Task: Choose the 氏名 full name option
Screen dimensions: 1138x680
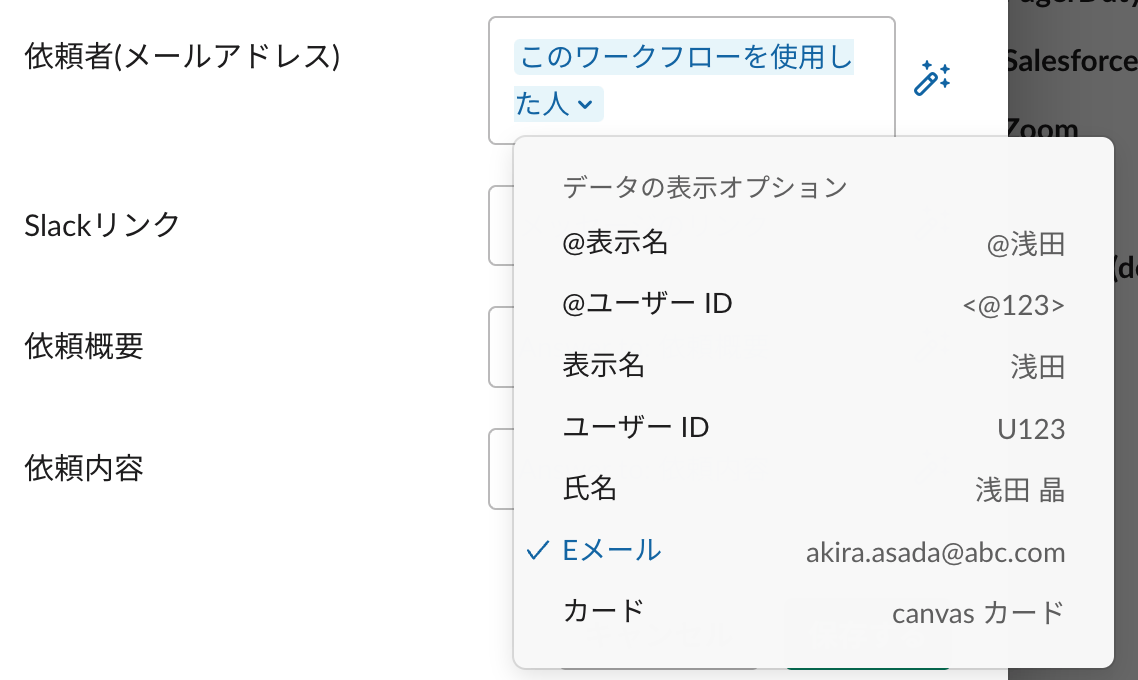Action: 814,489
